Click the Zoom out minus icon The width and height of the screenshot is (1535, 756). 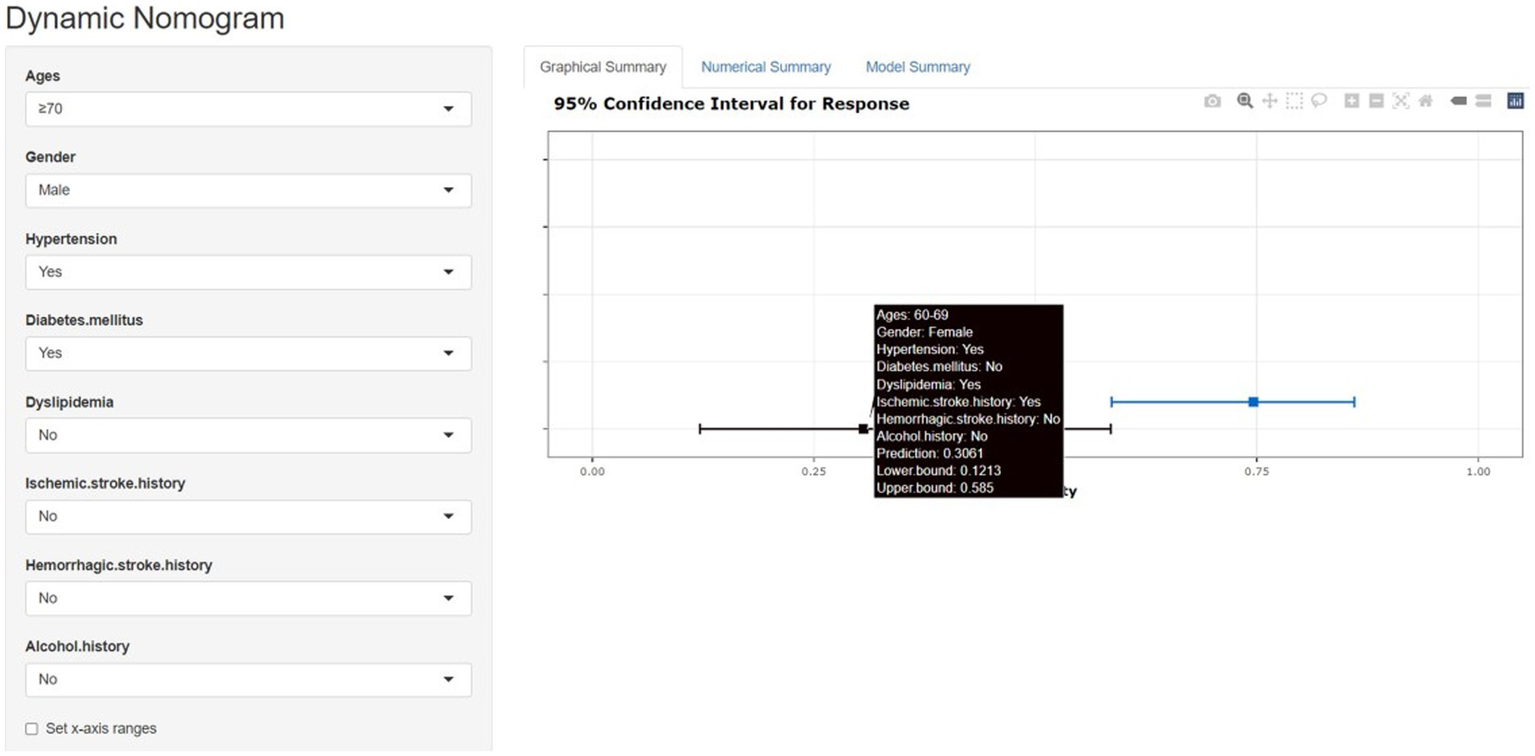tap(1376, 101)
